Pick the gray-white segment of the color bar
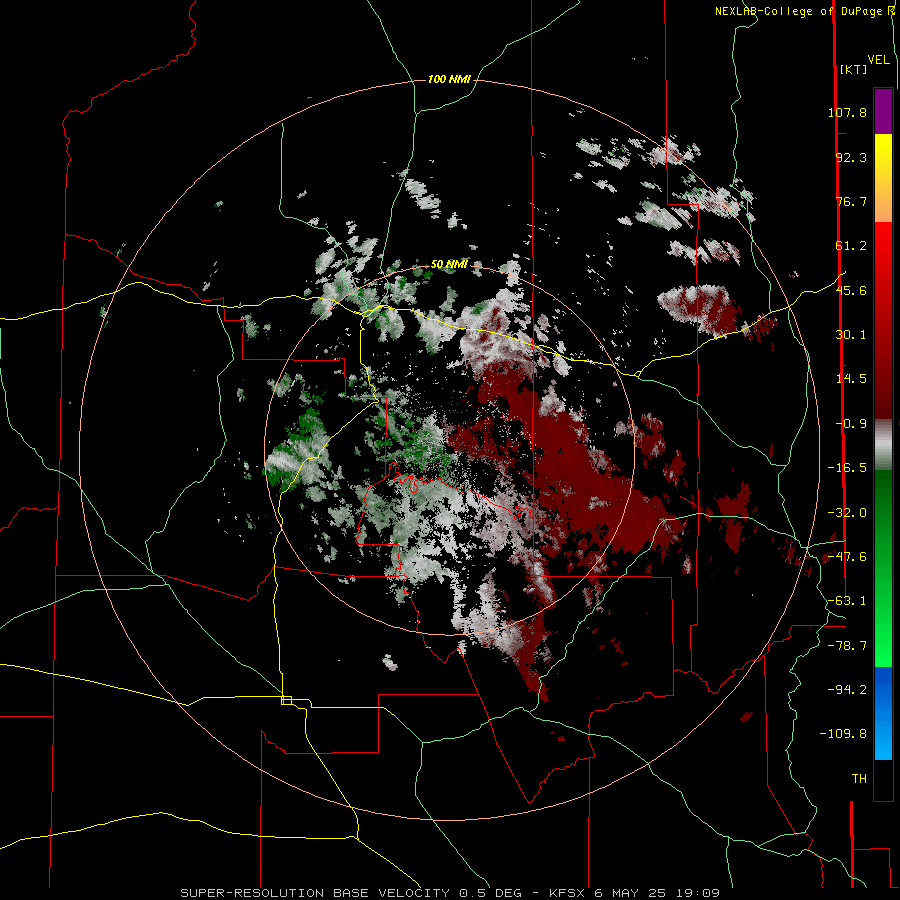The width and height of the screenshot is (900, 900). point(883,445)
